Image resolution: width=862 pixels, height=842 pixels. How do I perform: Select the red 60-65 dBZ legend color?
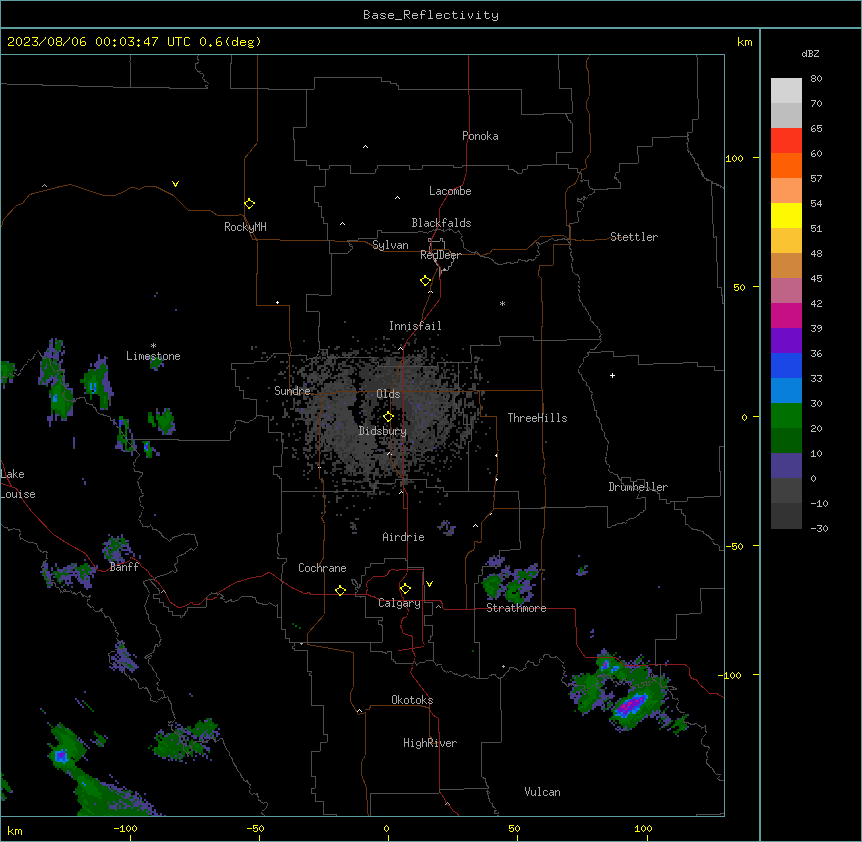click(786, 141)
